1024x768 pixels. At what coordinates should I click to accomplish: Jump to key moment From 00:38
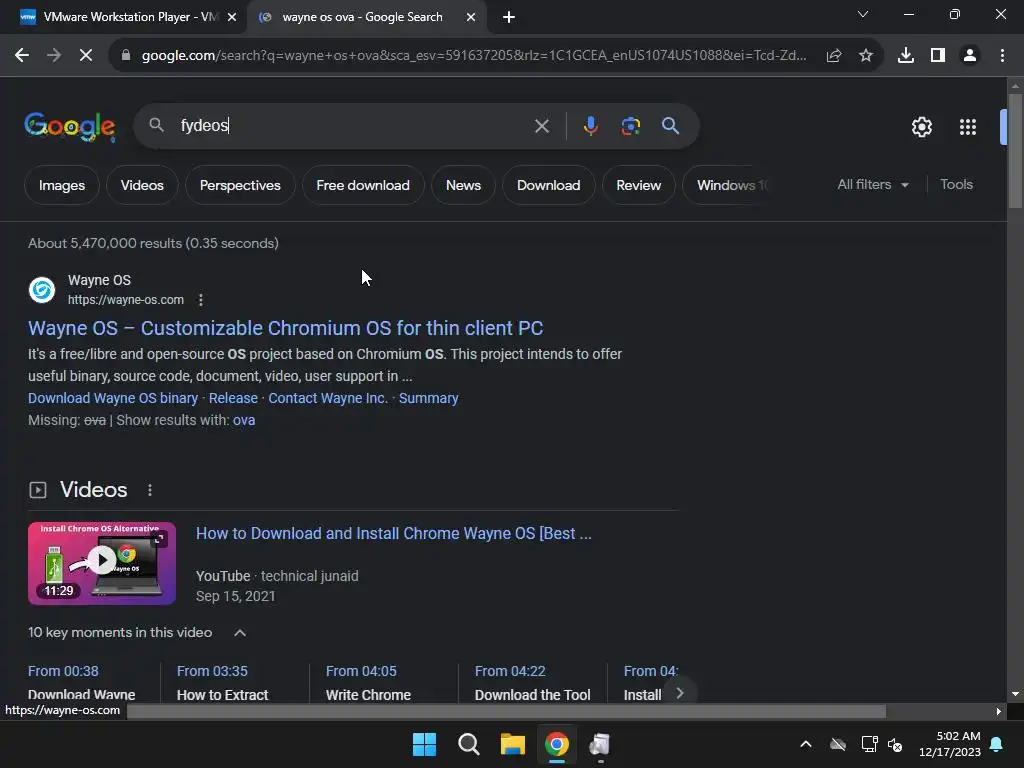tap(63, 671)
